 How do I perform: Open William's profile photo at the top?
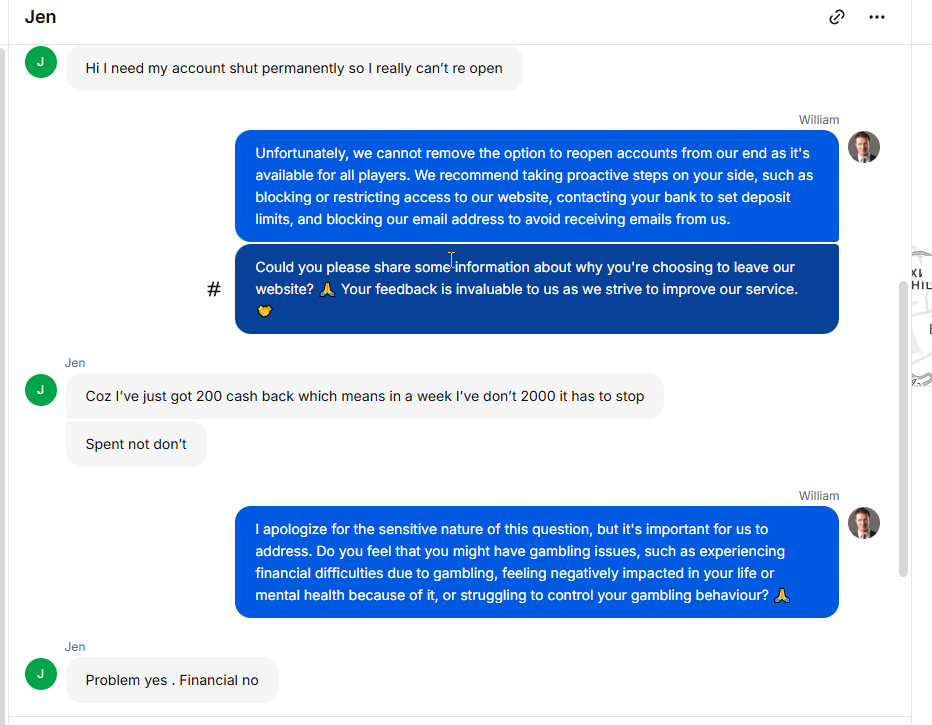pyautogui.click(x=864, y=147)
